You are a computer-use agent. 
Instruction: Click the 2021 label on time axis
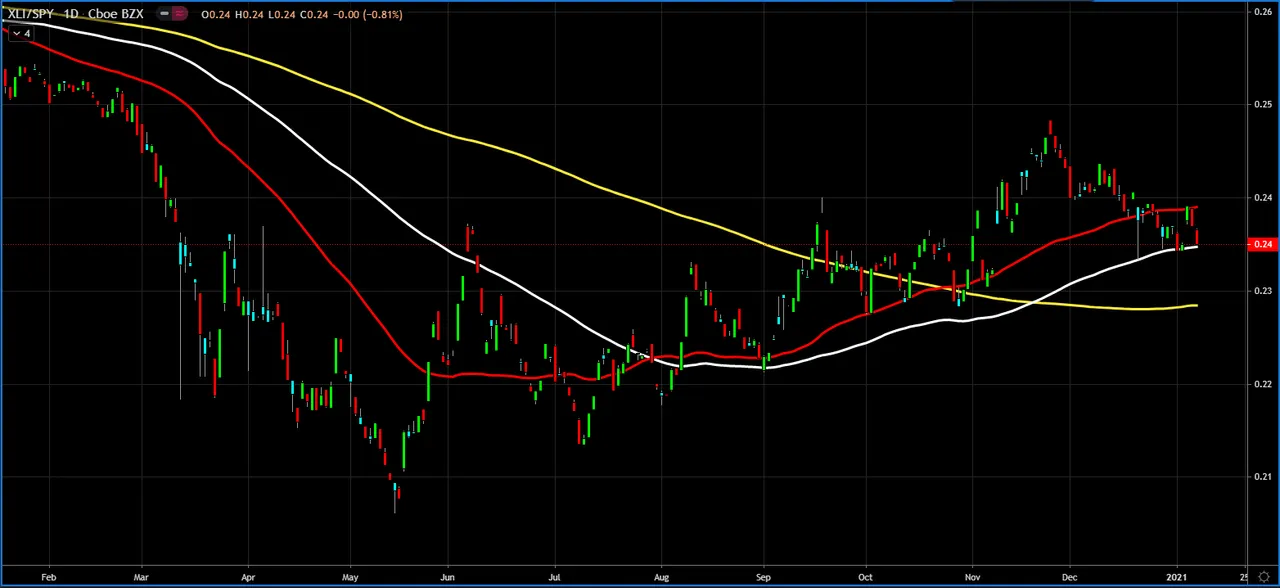point(1176,577)
